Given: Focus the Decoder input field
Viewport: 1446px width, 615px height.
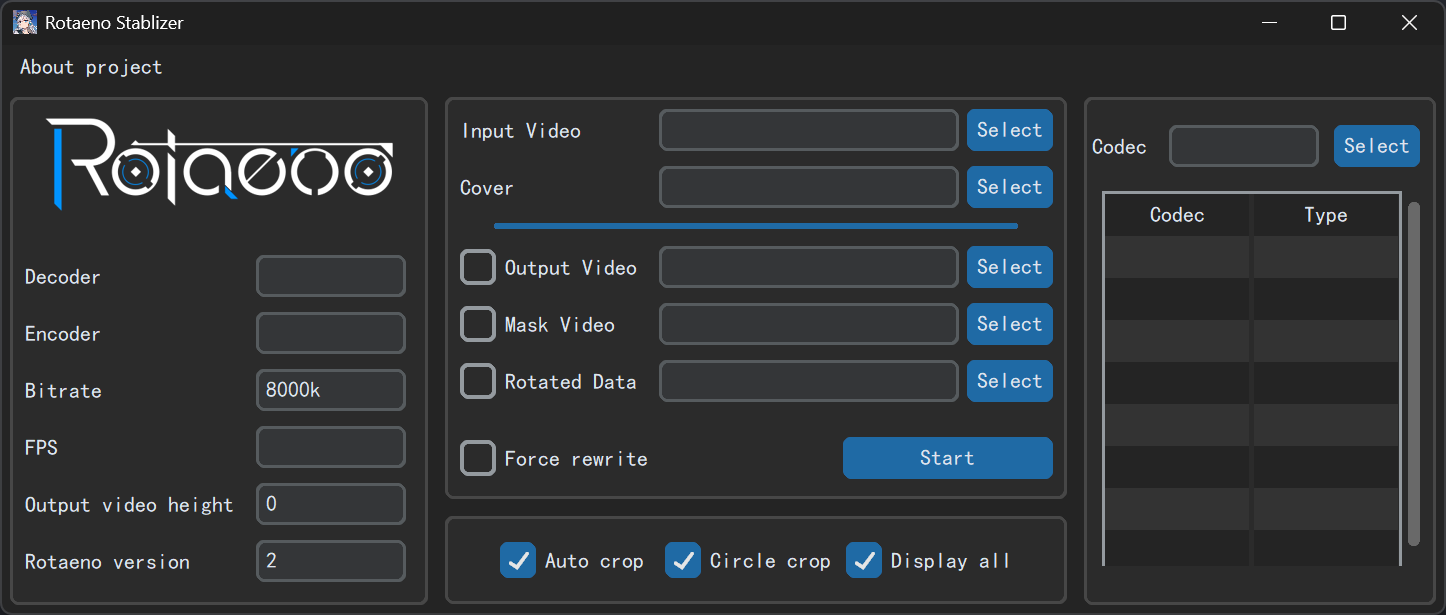Looking at the screenshot, I should point(331,276).
